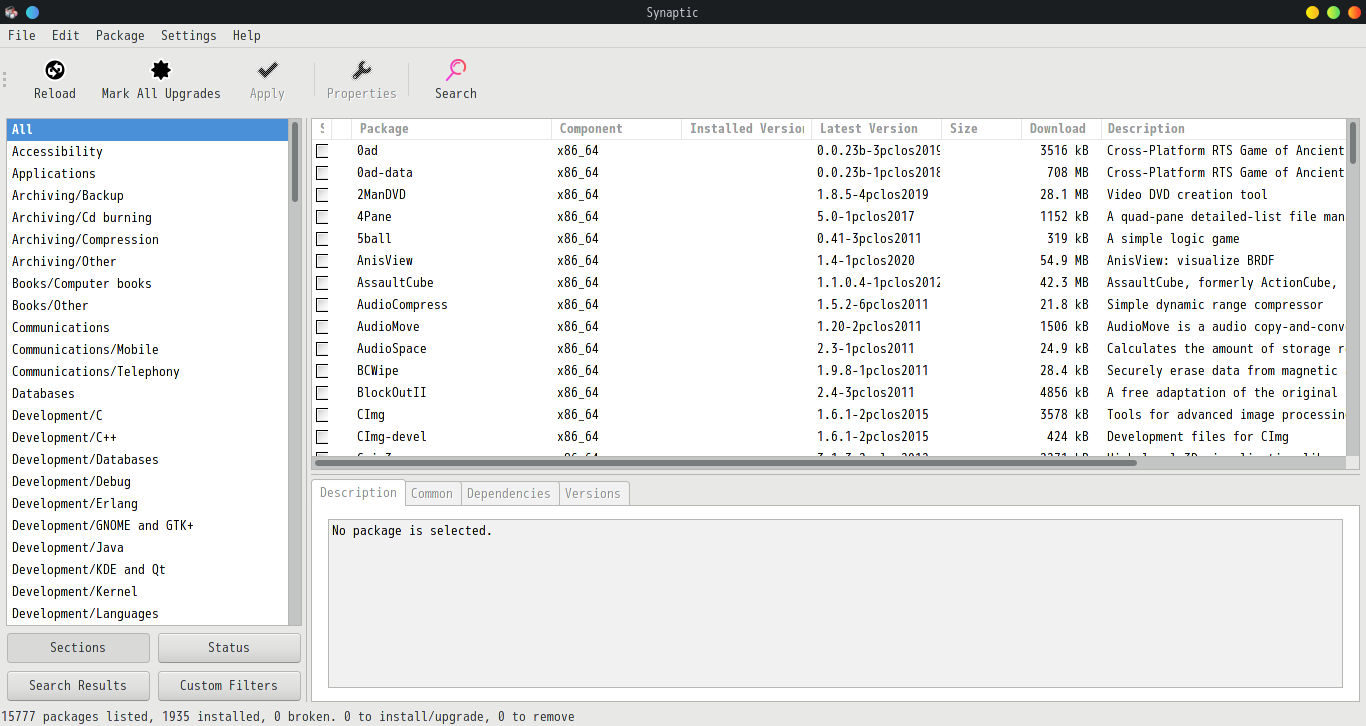This screenshot has height=726, width=1366.
Task: Select the Databases section
Action: pos(147,394)
